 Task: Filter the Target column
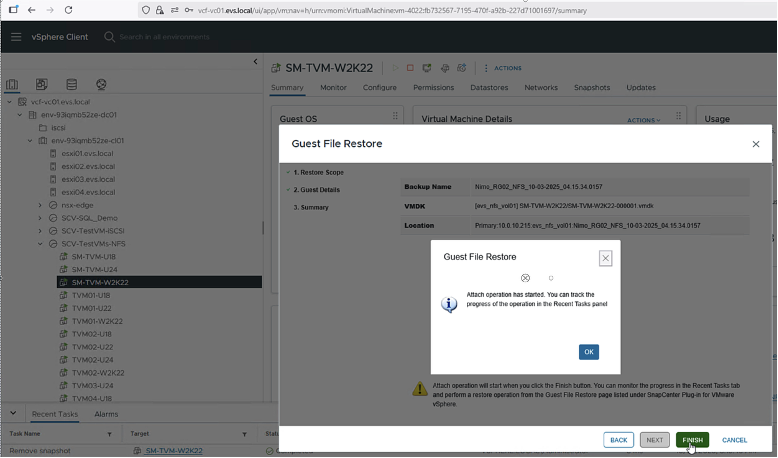tap(245, 434)
